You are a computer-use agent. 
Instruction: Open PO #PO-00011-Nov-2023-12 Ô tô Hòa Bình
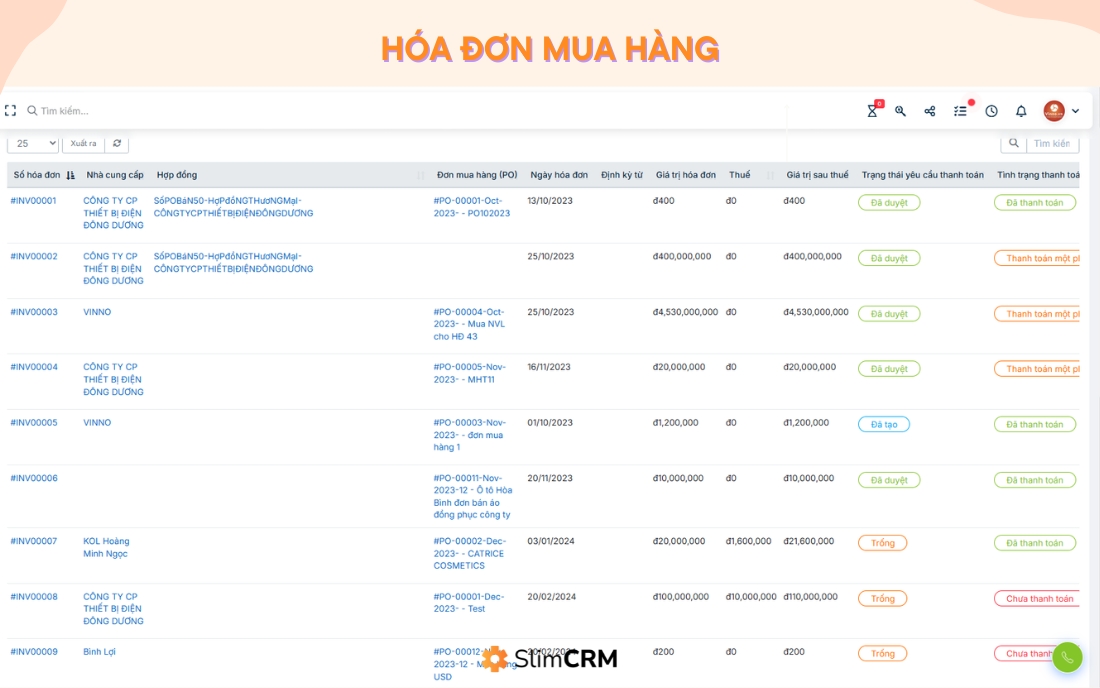coord(472,497)
